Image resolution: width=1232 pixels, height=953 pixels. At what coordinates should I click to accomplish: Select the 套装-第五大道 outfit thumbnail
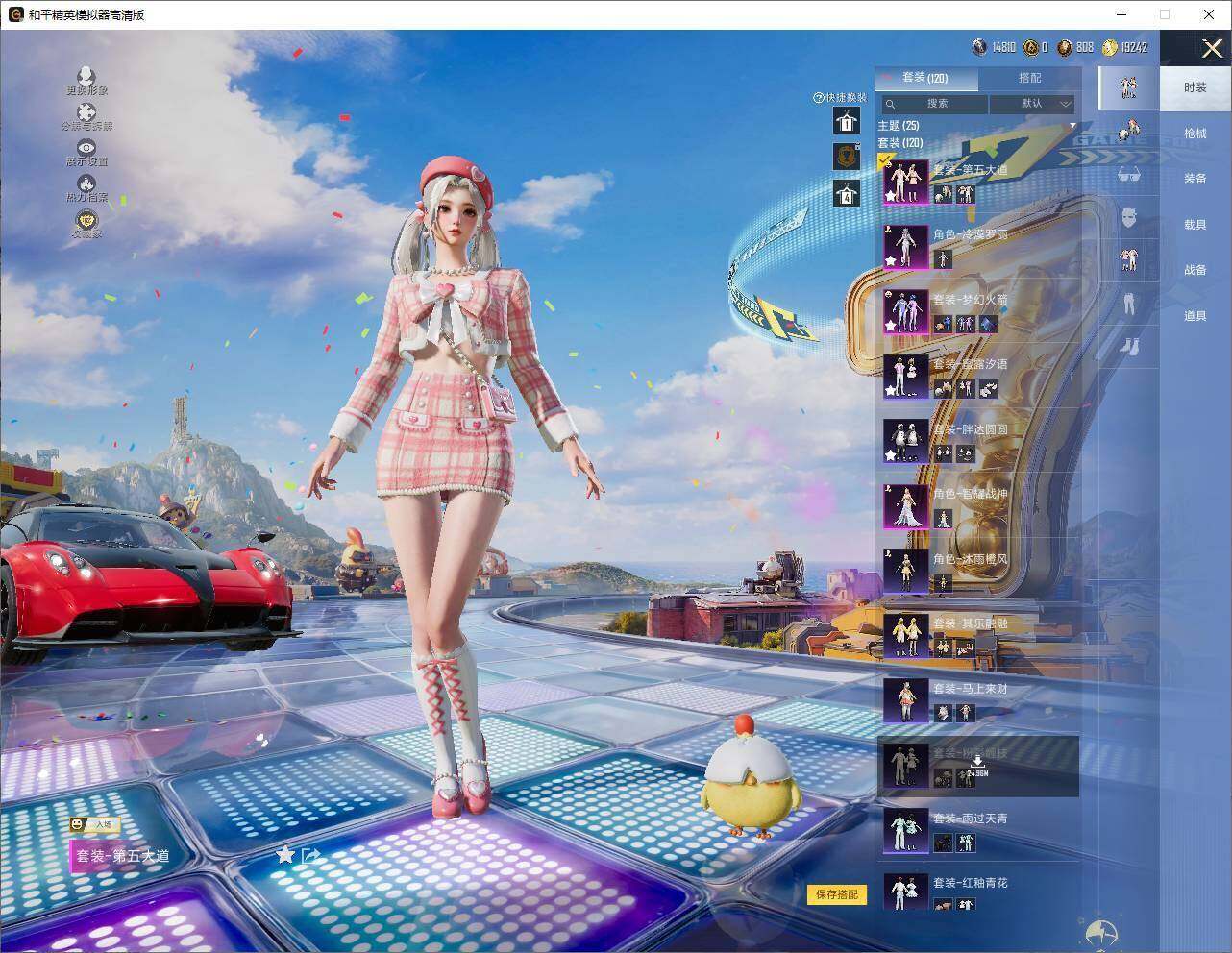905,182
